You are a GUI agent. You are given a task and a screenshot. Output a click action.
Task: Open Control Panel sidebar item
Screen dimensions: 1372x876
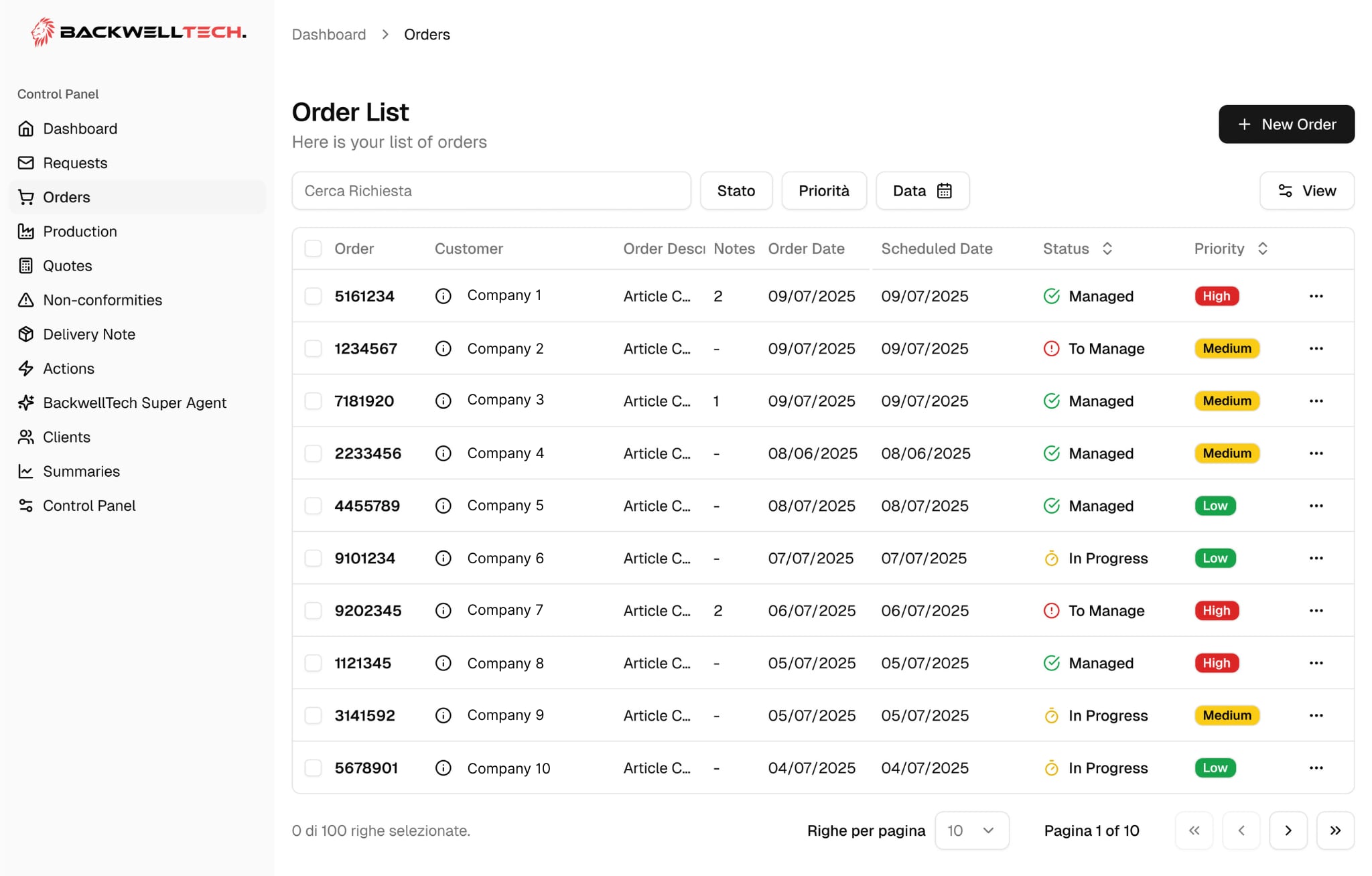click(137, 506)
